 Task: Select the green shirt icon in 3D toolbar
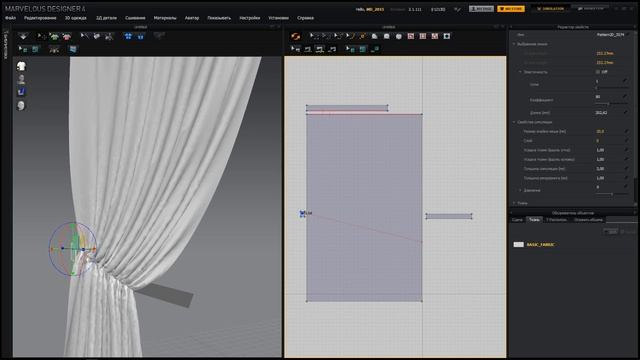click(x=54, y=37)
